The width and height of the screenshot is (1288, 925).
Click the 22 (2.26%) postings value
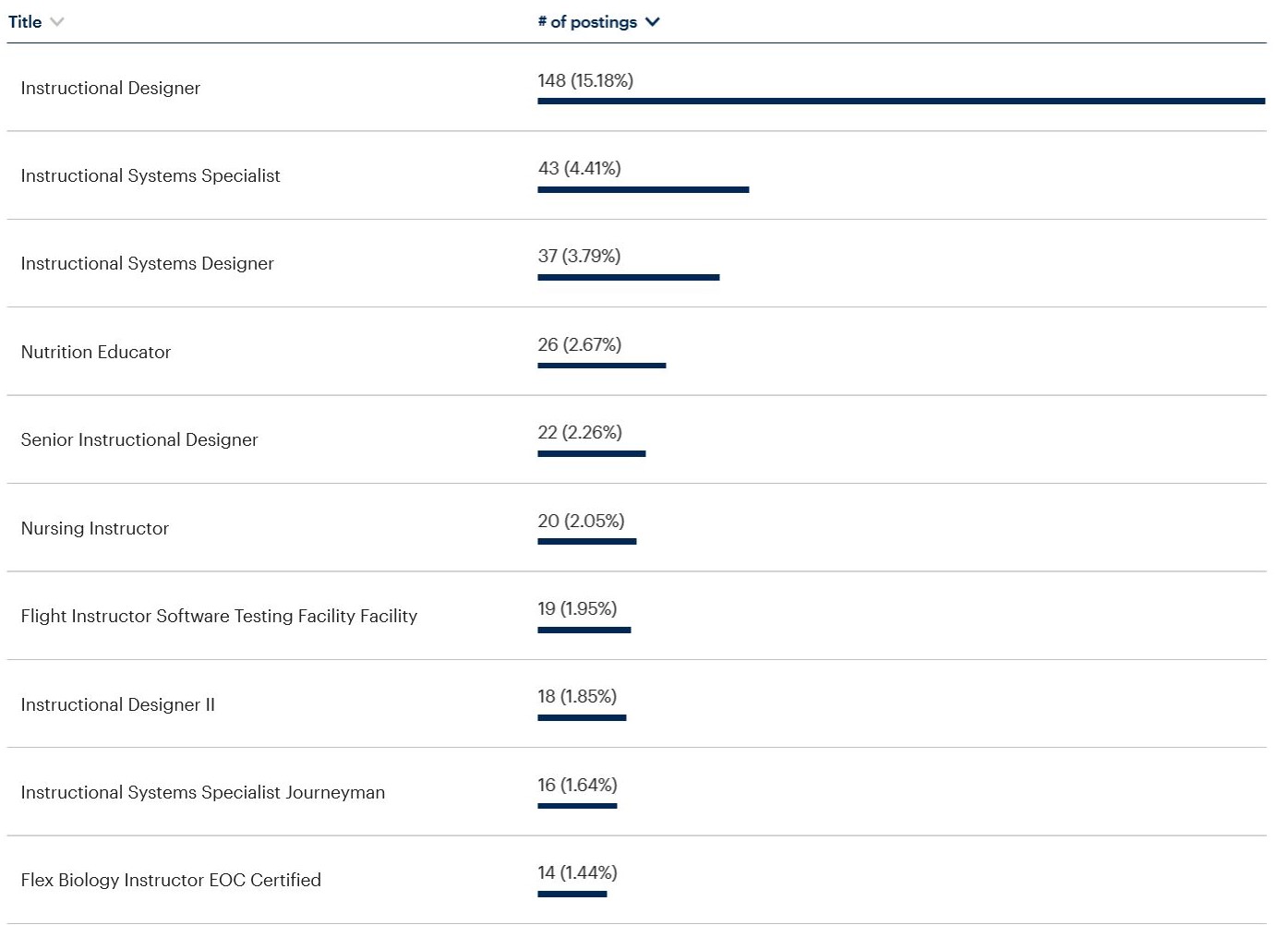pos(580,432)
